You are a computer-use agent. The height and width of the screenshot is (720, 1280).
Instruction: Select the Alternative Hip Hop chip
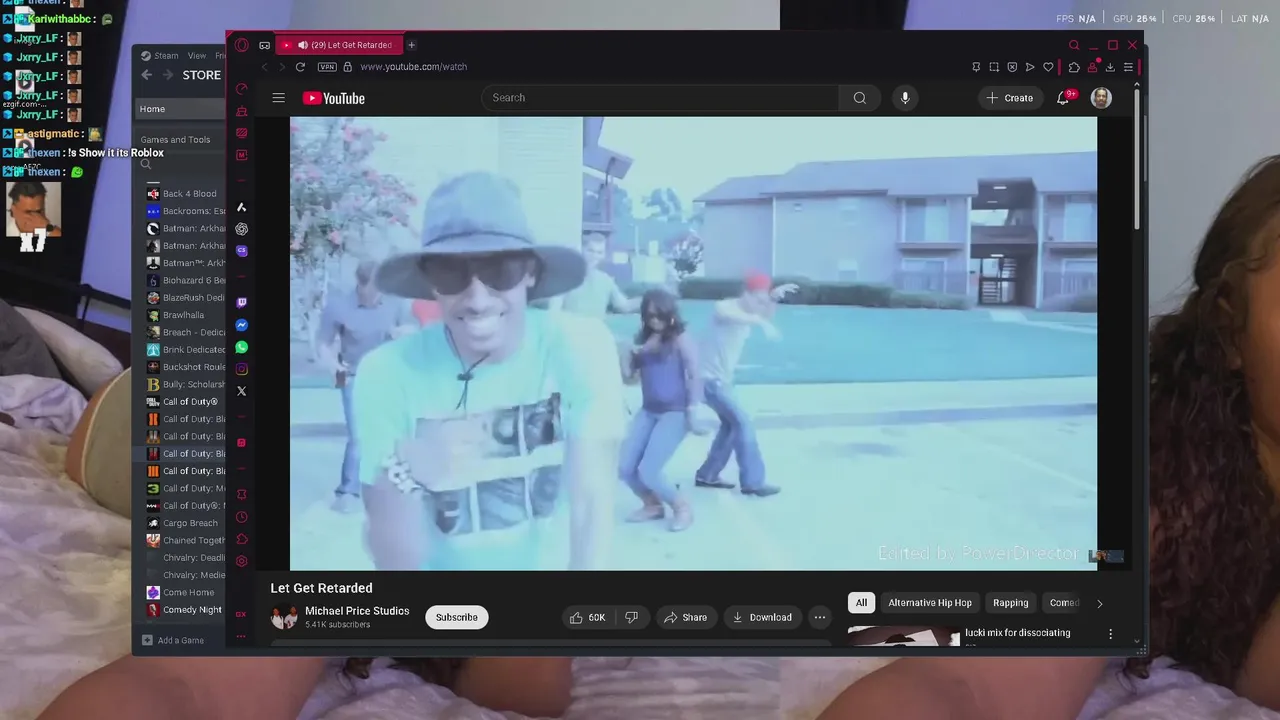pyautogui.click(x=930, y=603)
